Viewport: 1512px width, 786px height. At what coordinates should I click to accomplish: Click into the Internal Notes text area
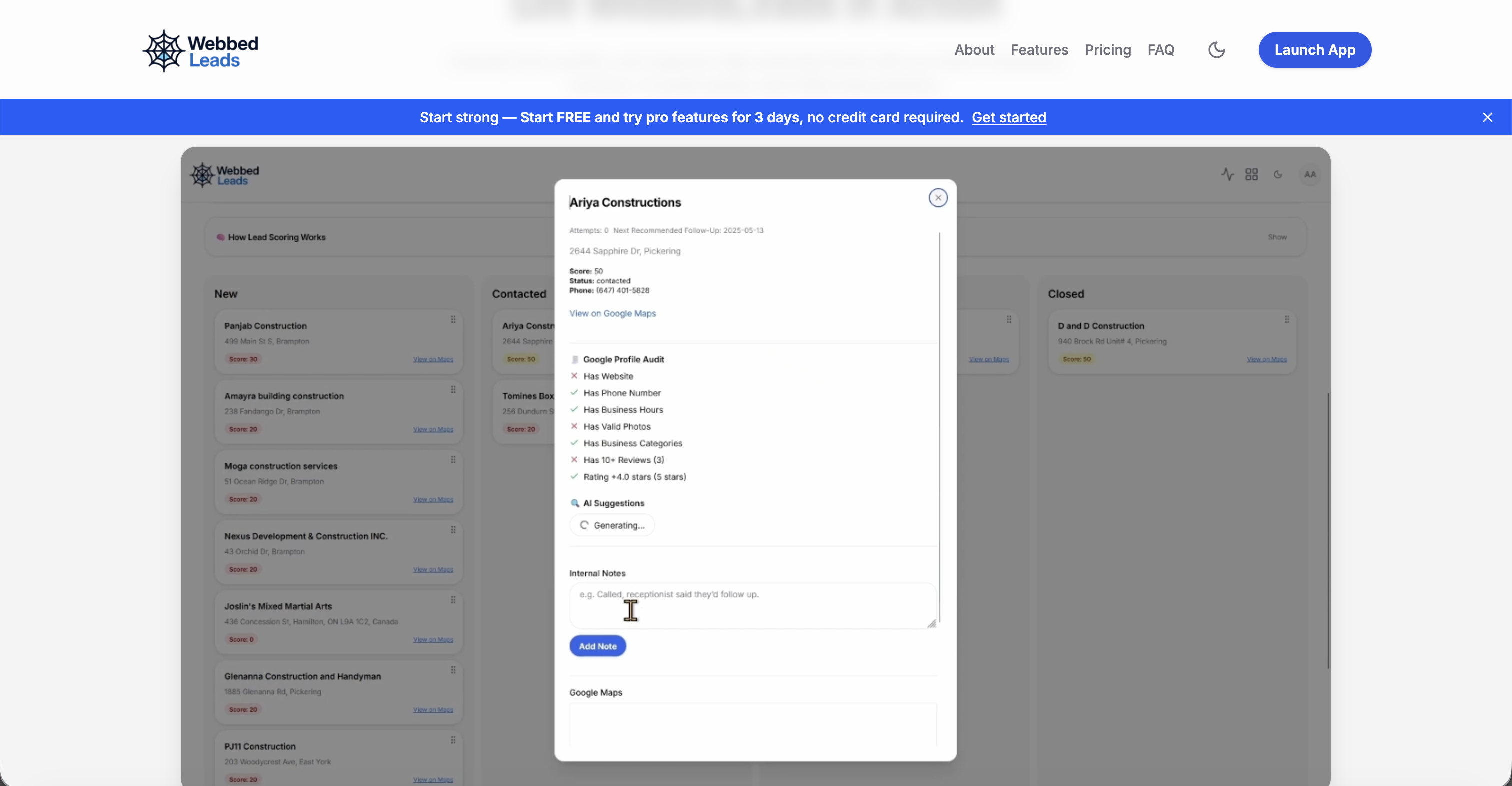[753, 606]
